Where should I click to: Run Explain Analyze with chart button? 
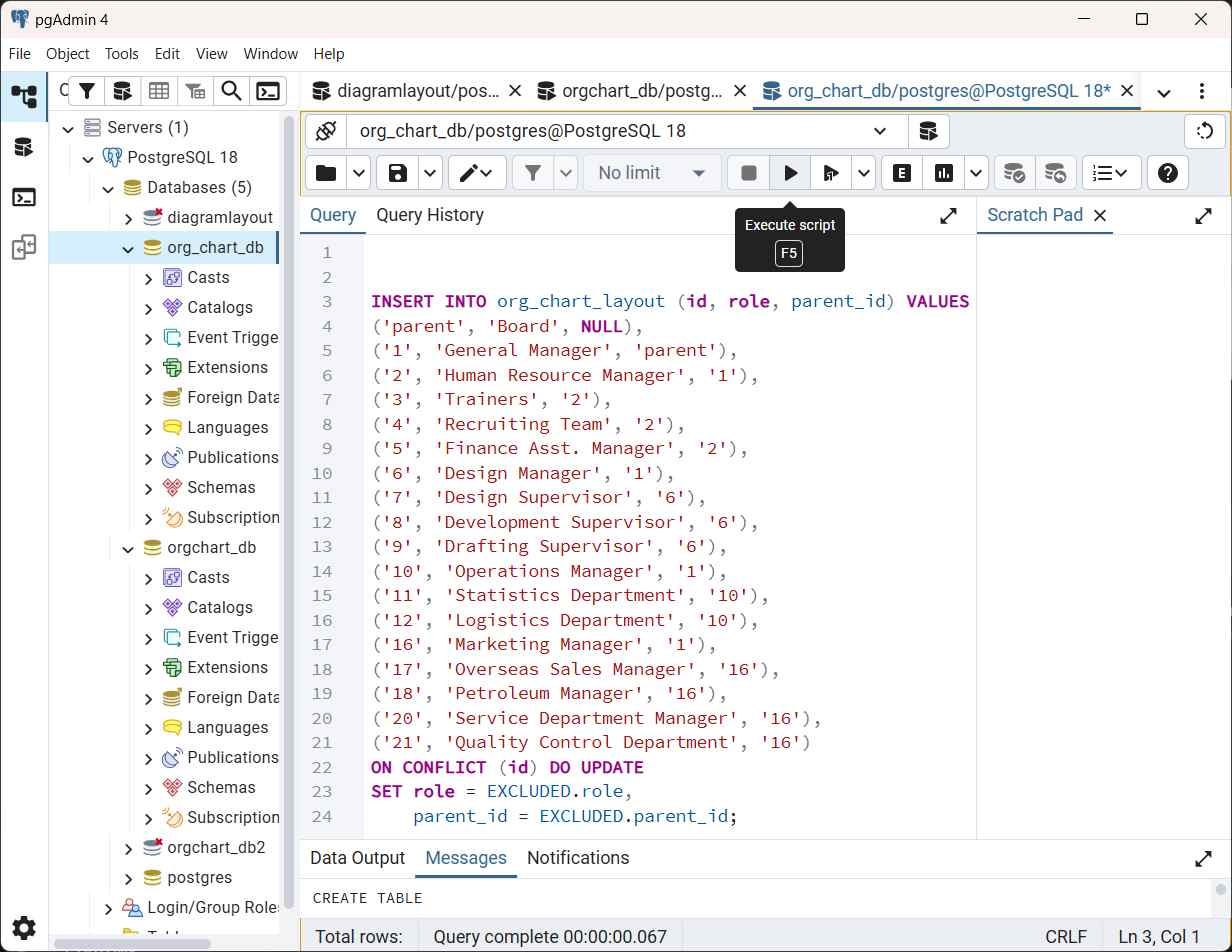[944, 173]
